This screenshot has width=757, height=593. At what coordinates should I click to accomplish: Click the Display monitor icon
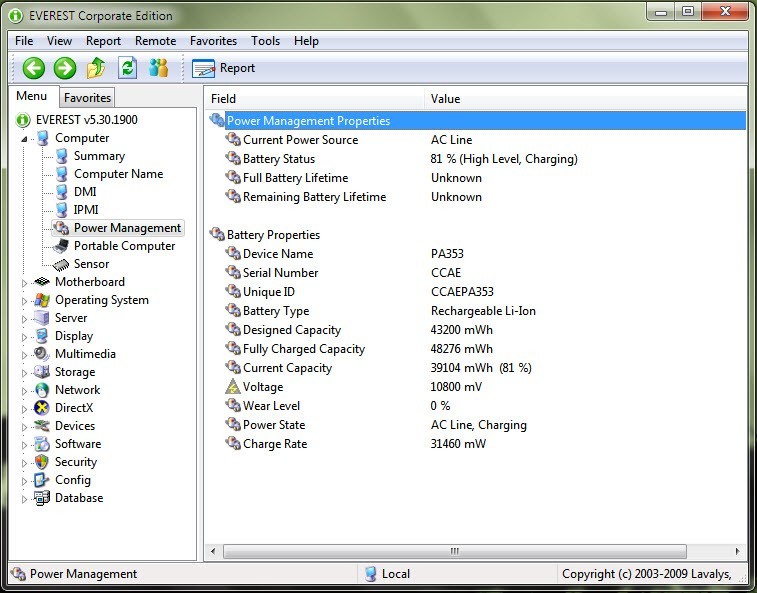(x=42, y=336)
